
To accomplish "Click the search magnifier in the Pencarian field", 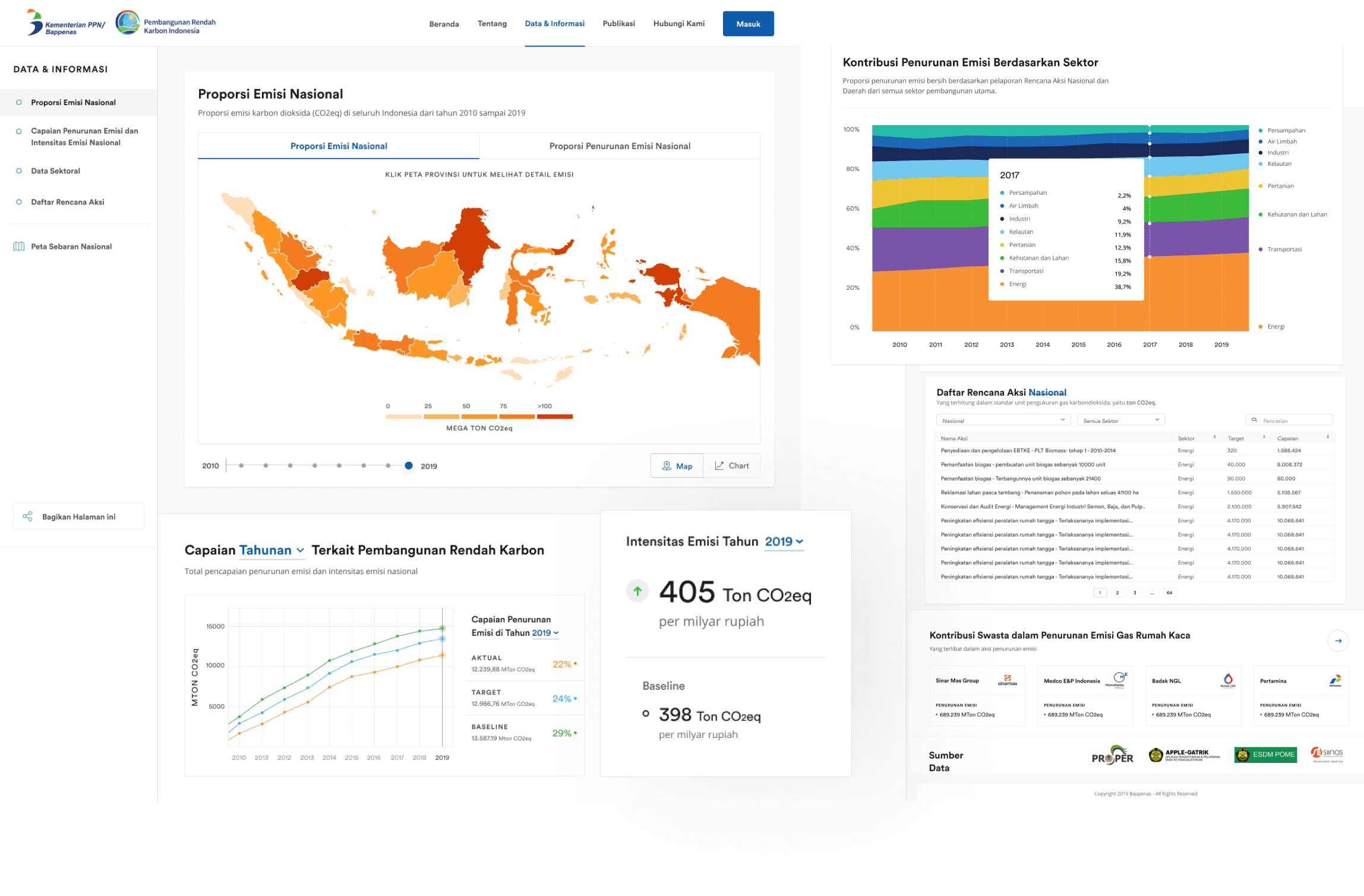I will click(1255, 420).
